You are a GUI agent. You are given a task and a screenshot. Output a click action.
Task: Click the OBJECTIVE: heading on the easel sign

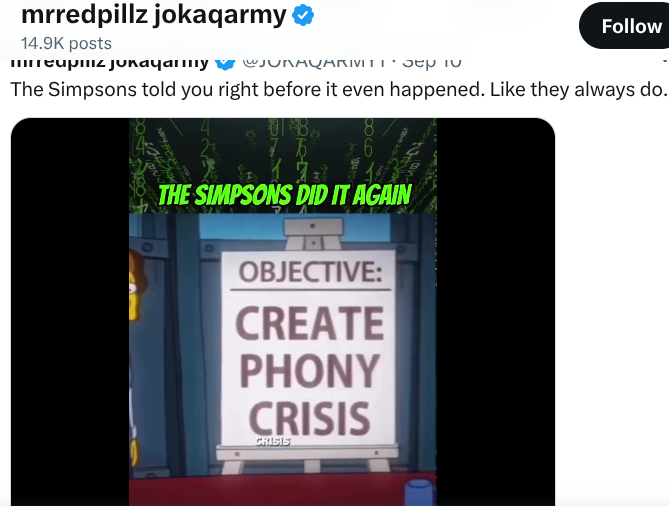[x=310, y=272]
